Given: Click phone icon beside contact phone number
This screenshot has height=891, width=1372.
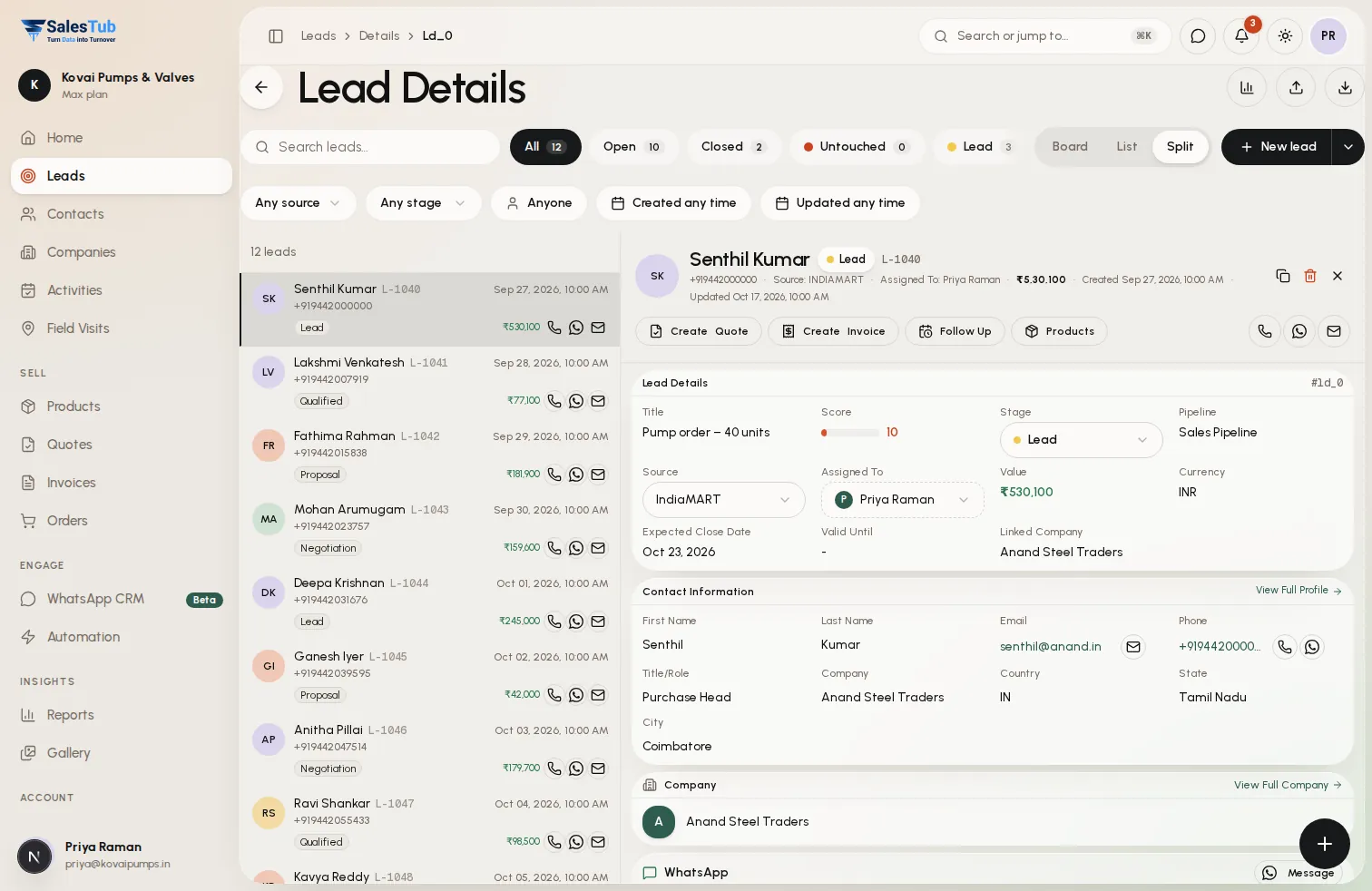Looking at the screenshot, I should (x=1285, y=647).
